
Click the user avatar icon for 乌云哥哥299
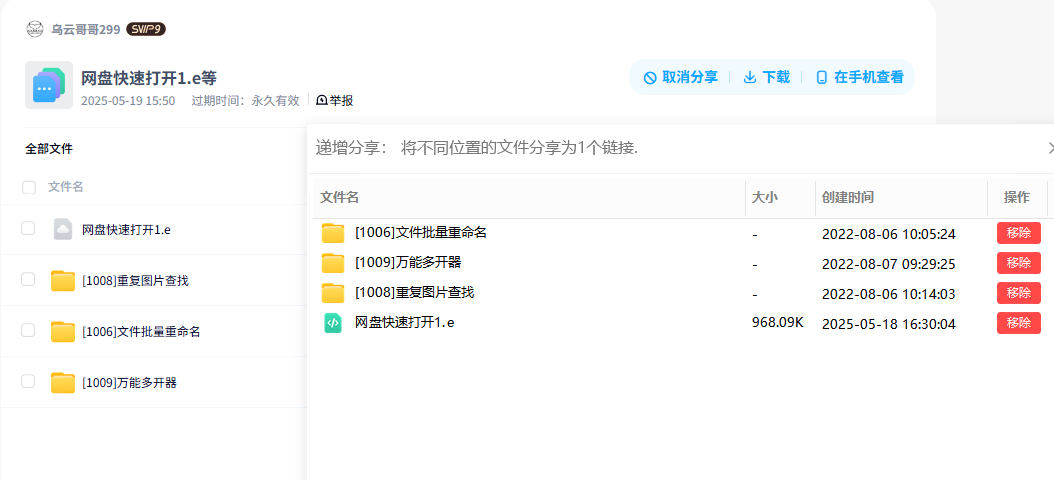tap(35, 29)
